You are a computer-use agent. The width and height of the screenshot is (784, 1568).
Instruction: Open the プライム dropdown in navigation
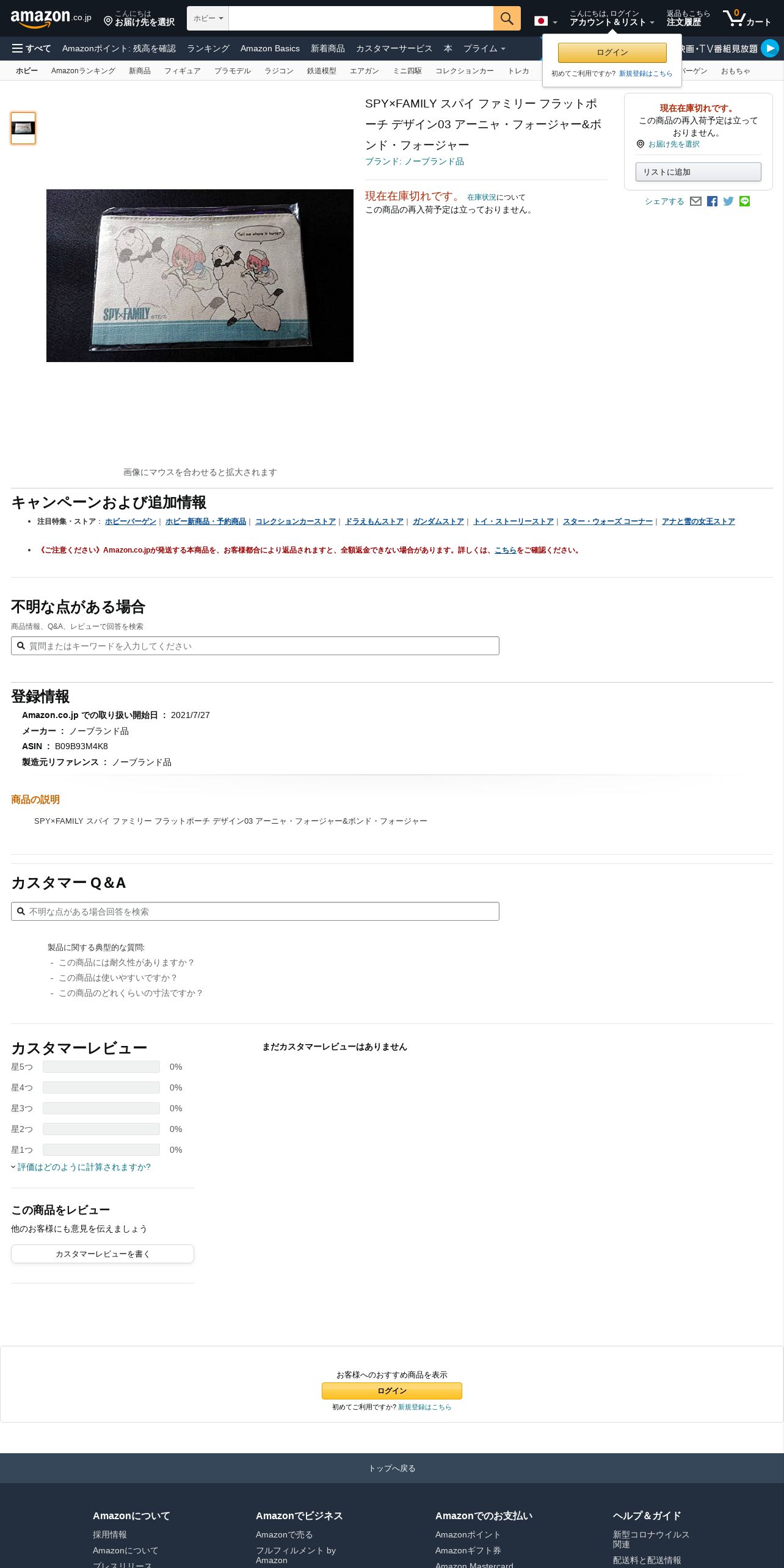tap(484, 48)
